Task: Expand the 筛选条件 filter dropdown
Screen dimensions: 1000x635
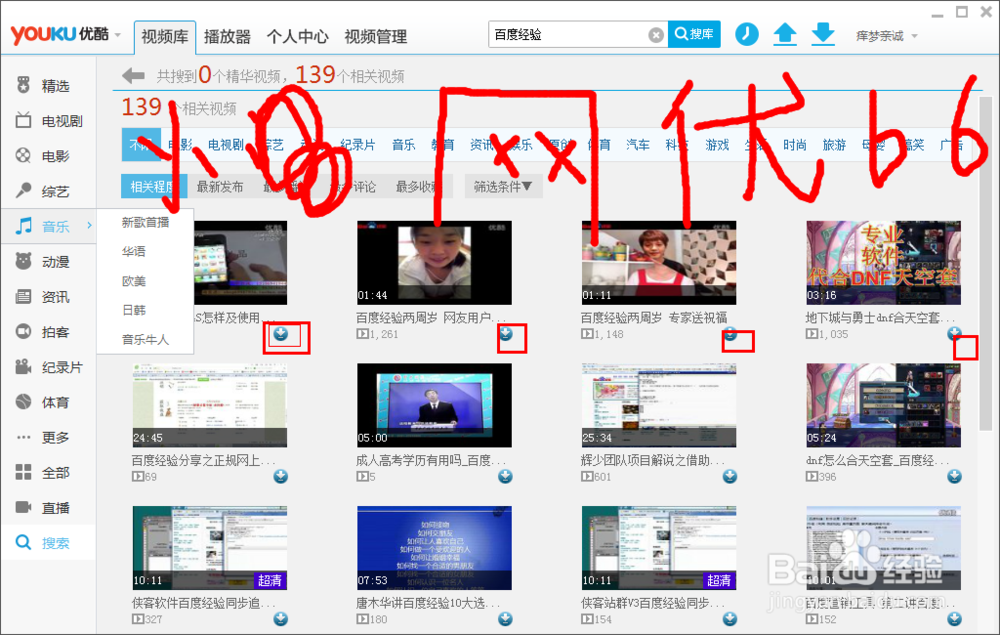Action: tap(503, 187)
